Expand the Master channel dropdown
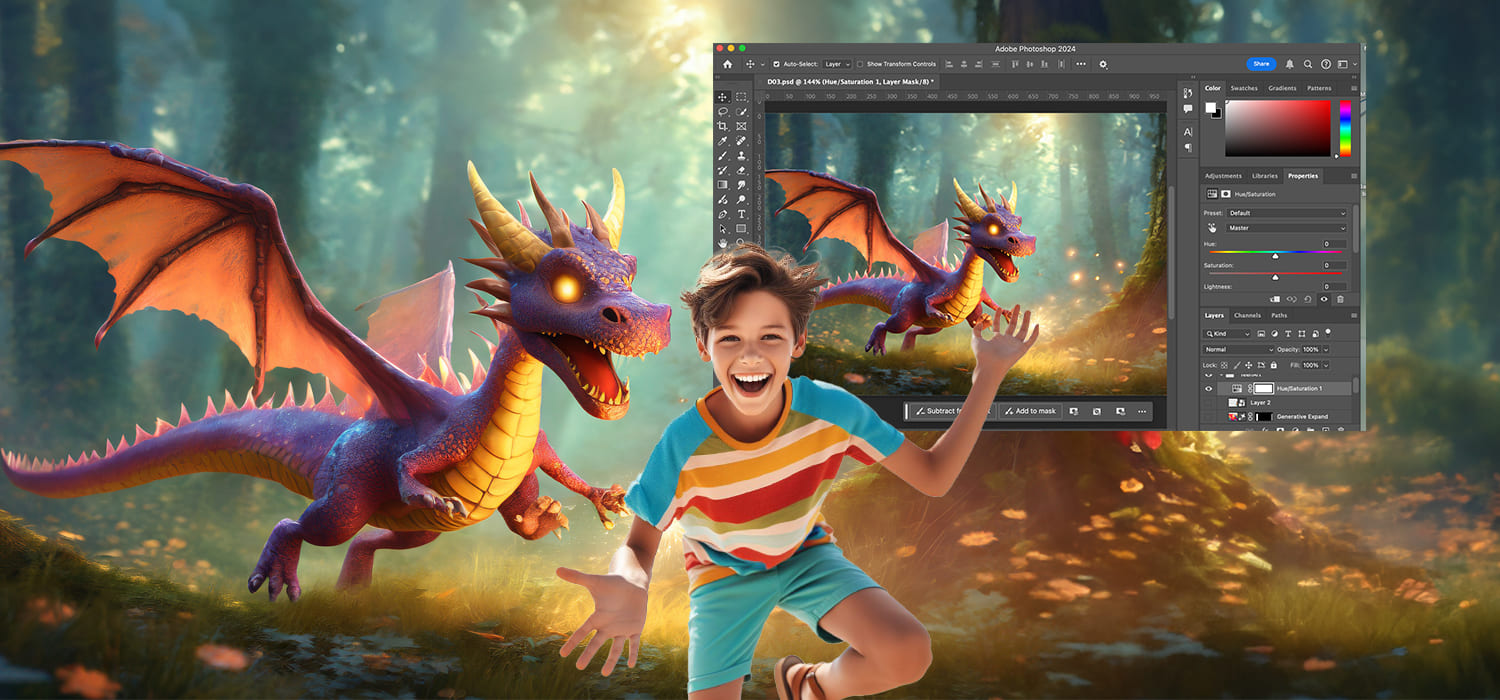 1285,228
